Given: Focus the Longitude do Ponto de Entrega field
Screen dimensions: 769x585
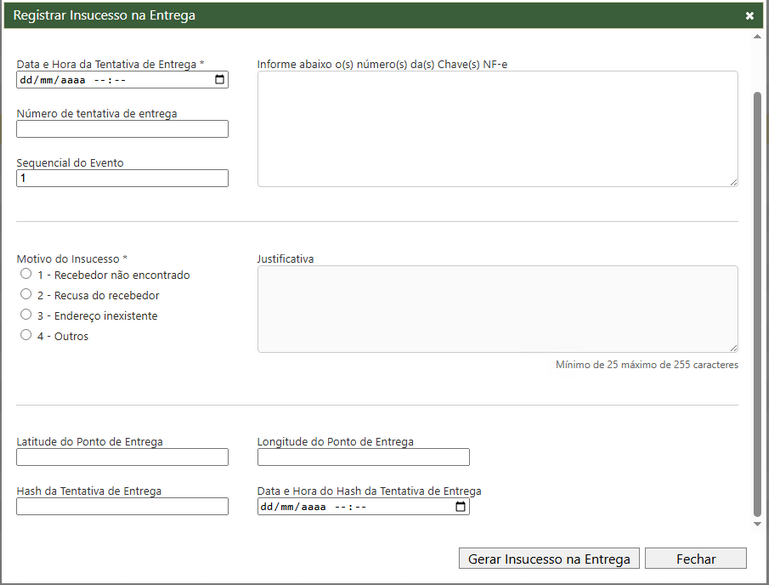Looking at the screenshot, I should (x=363, y=457).
